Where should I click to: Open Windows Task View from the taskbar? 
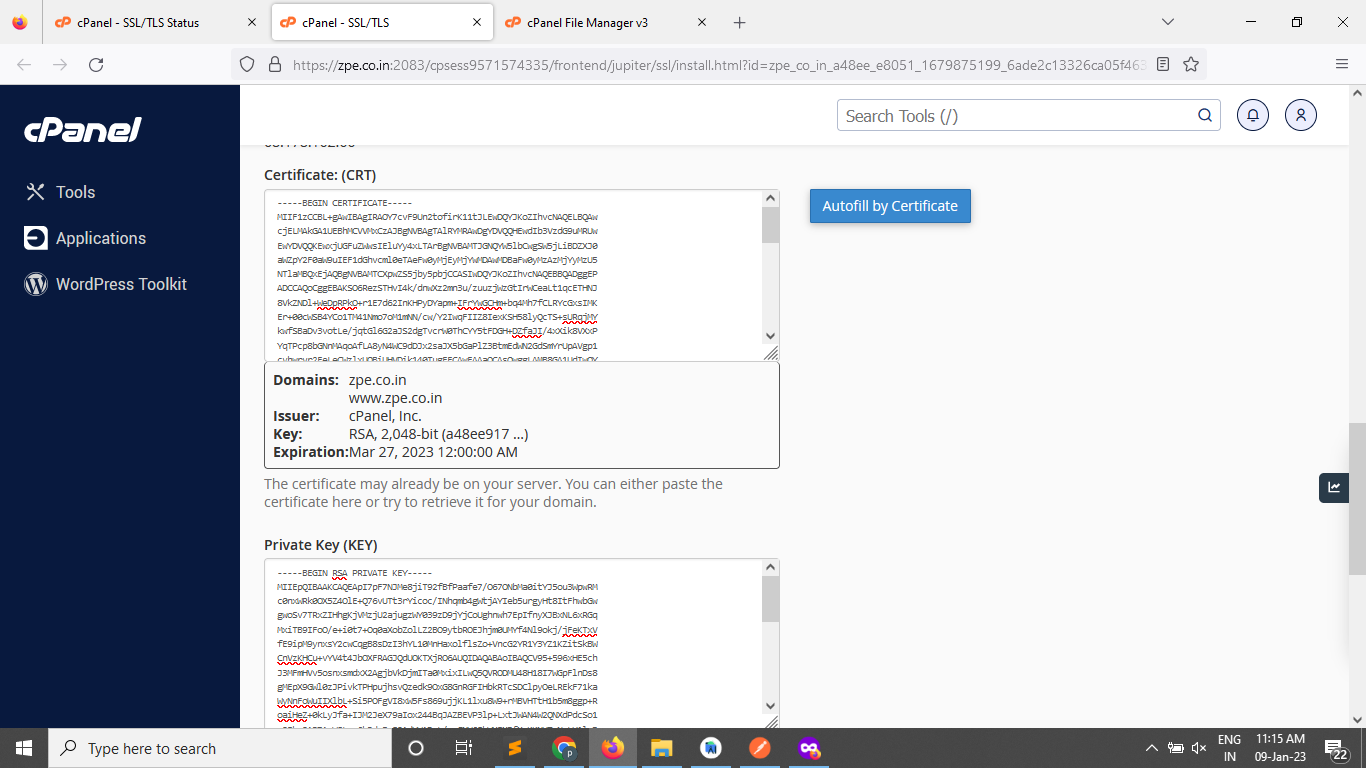463,748
